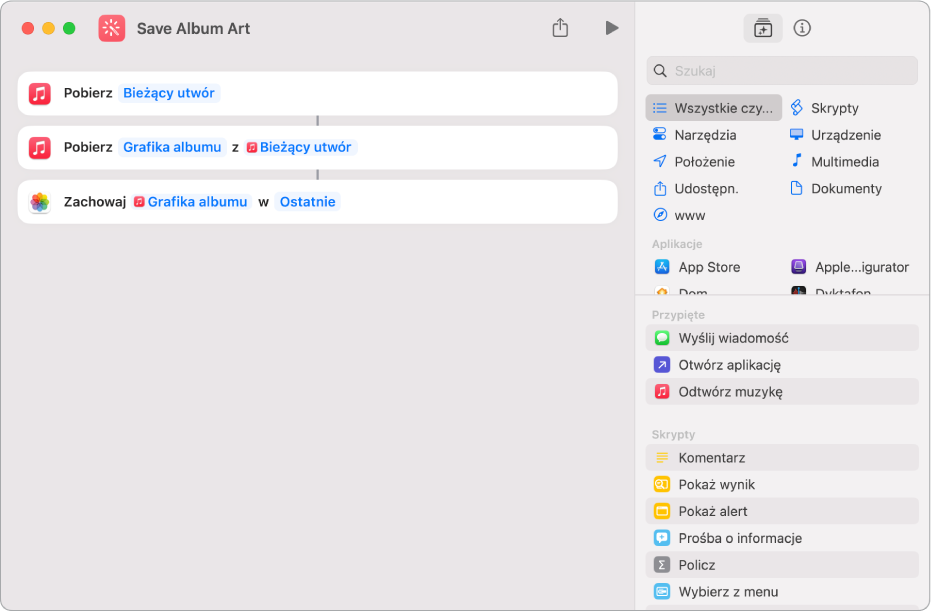Click the Otwórz aplikację arrow icon
The height and width of the screenshot is (612, 931).
click(x=662, y=364)
